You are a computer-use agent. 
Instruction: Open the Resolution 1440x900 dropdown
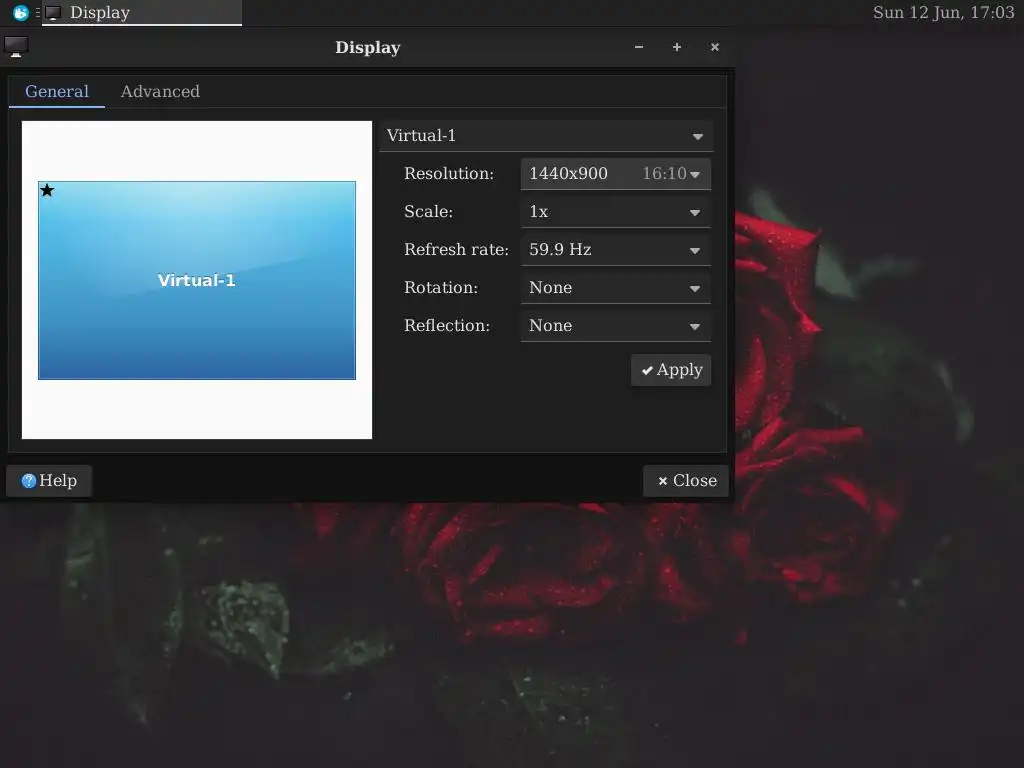pos(615,174)
